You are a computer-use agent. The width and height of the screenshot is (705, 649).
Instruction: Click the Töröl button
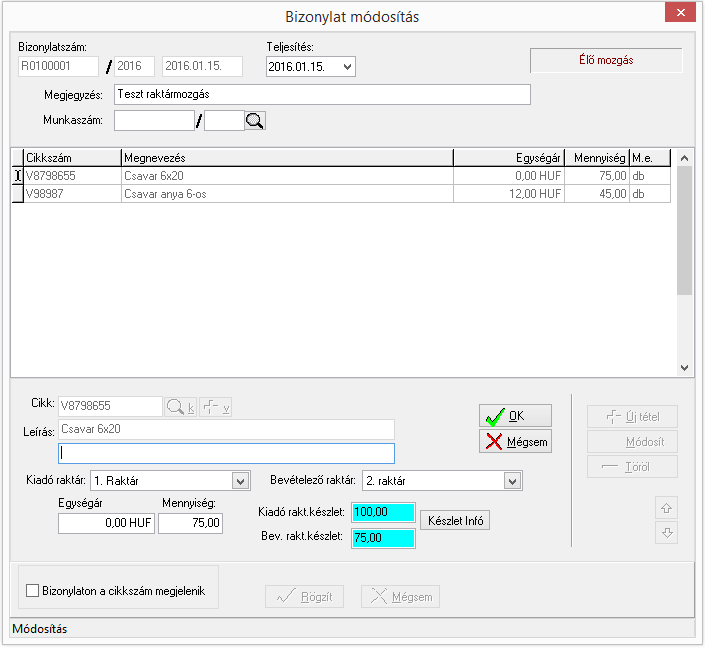point(632,467)
